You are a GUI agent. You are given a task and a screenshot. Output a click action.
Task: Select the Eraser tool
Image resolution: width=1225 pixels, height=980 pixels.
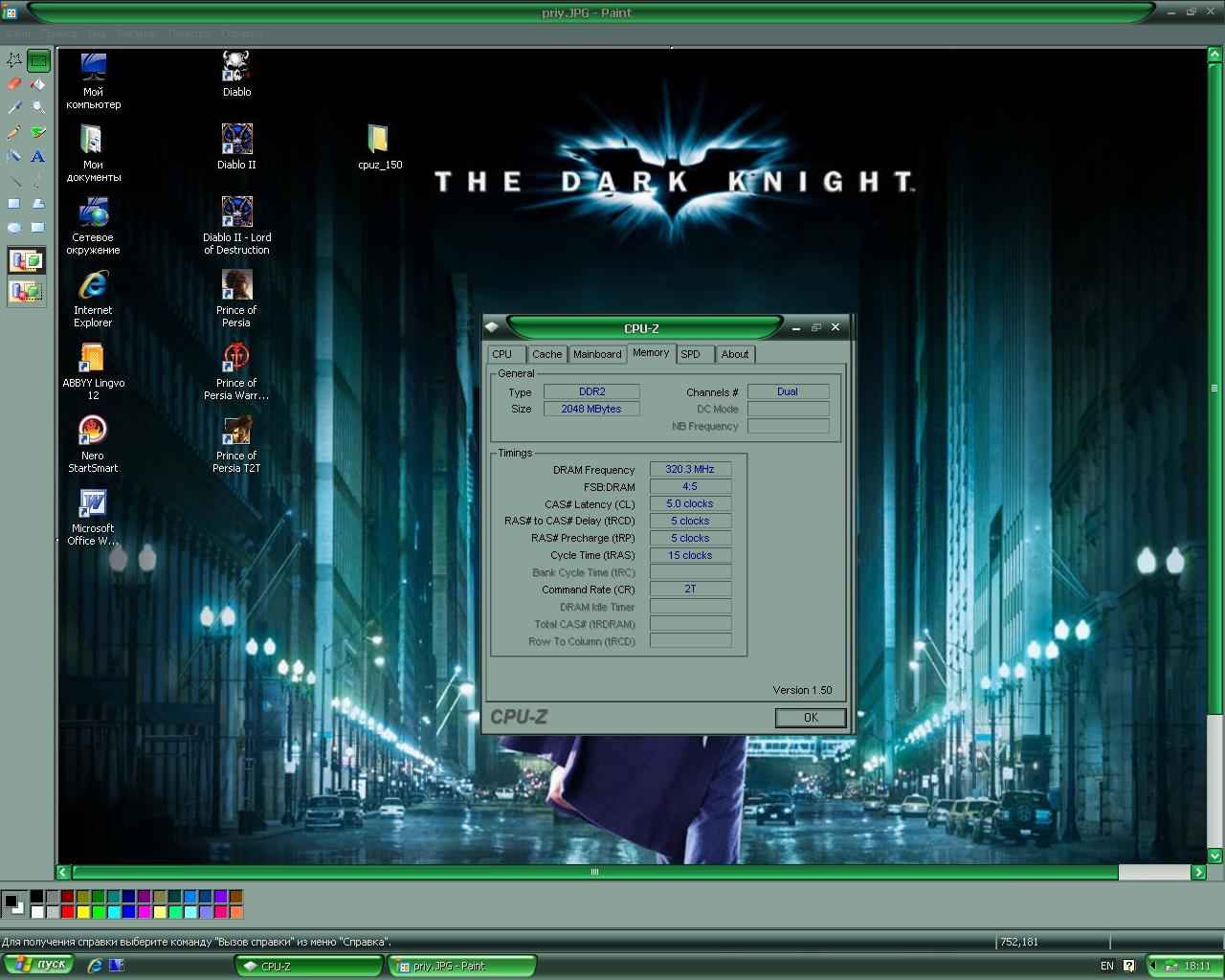click(14, 84)
